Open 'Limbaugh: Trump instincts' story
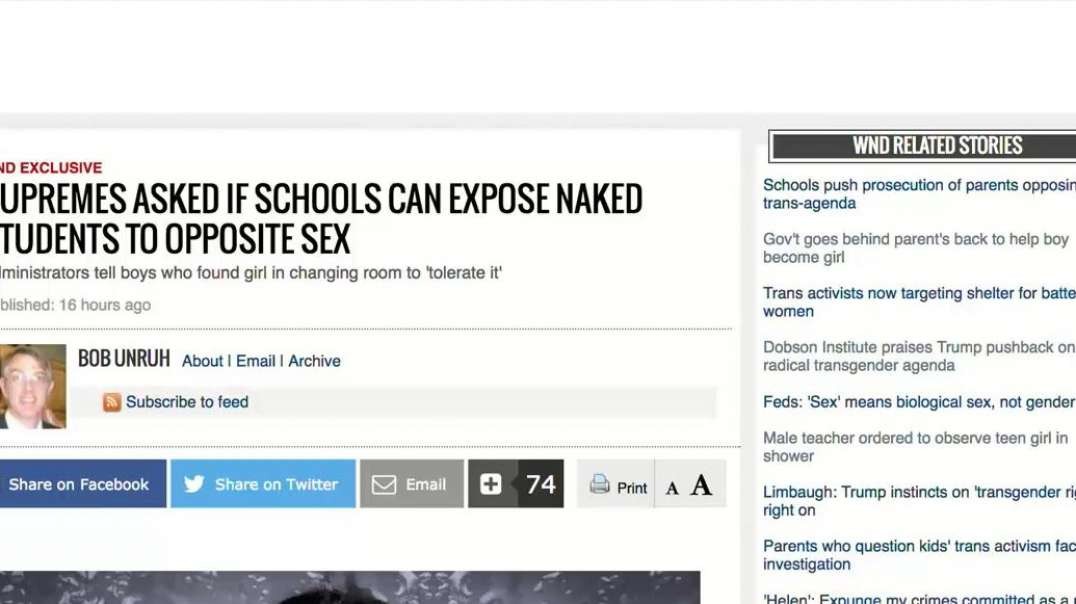The height and width of the screenshot is (604, 1076). point(920,501)
